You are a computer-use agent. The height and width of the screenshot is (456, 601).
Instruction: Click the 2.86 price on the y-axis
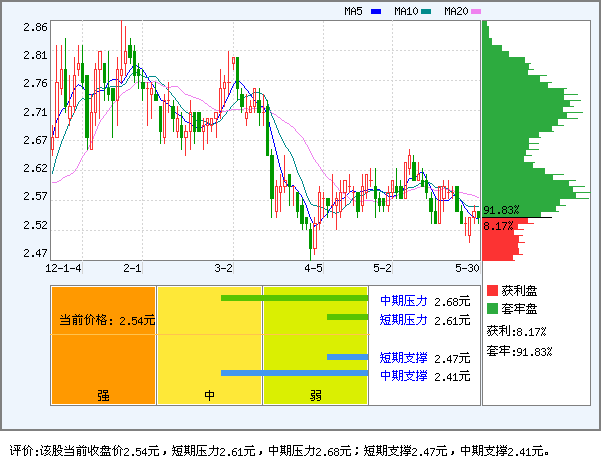(x=35, y=28)
